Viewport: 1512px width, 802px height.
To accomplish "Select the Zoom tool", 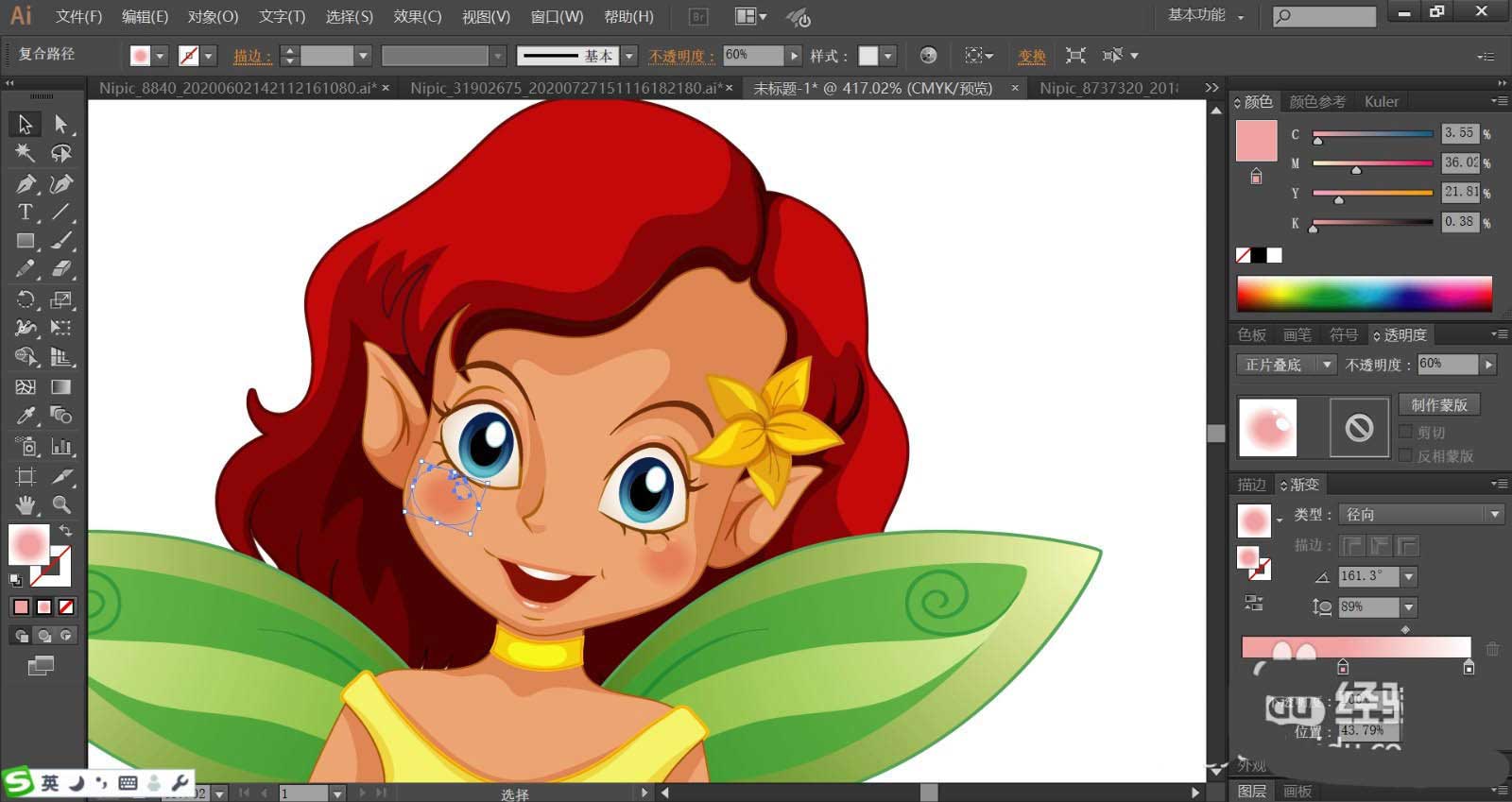I will [x=61, y=504].
